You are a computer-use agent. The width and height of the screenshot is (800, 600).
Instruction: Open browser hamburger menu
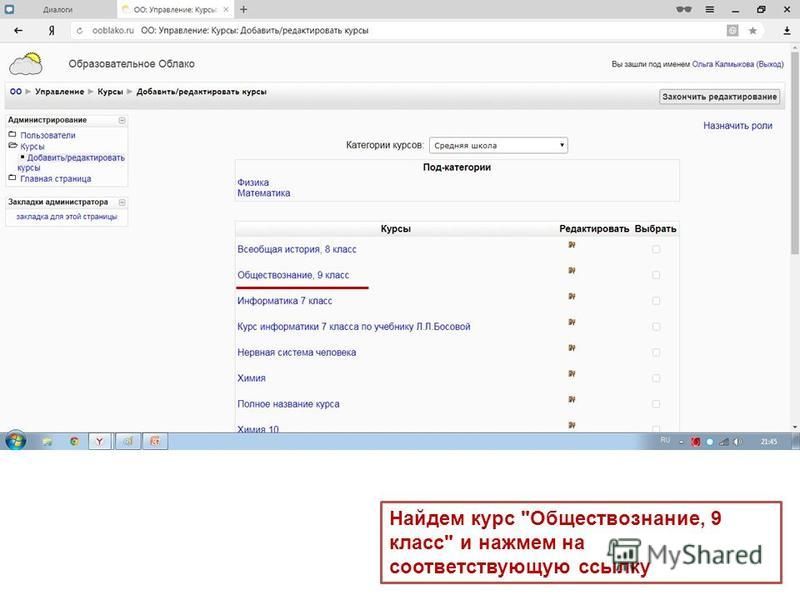pos(710,9)
